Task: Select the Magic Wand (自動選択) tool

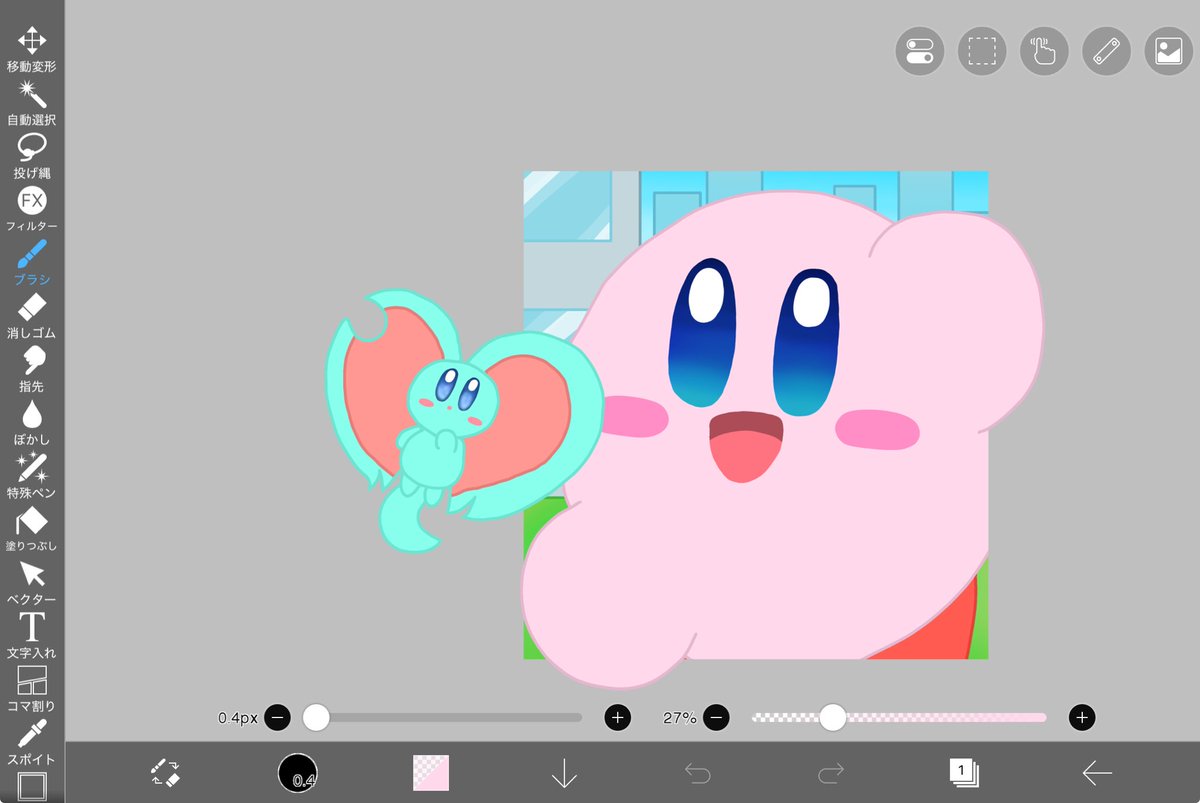Action: [32, 104]
